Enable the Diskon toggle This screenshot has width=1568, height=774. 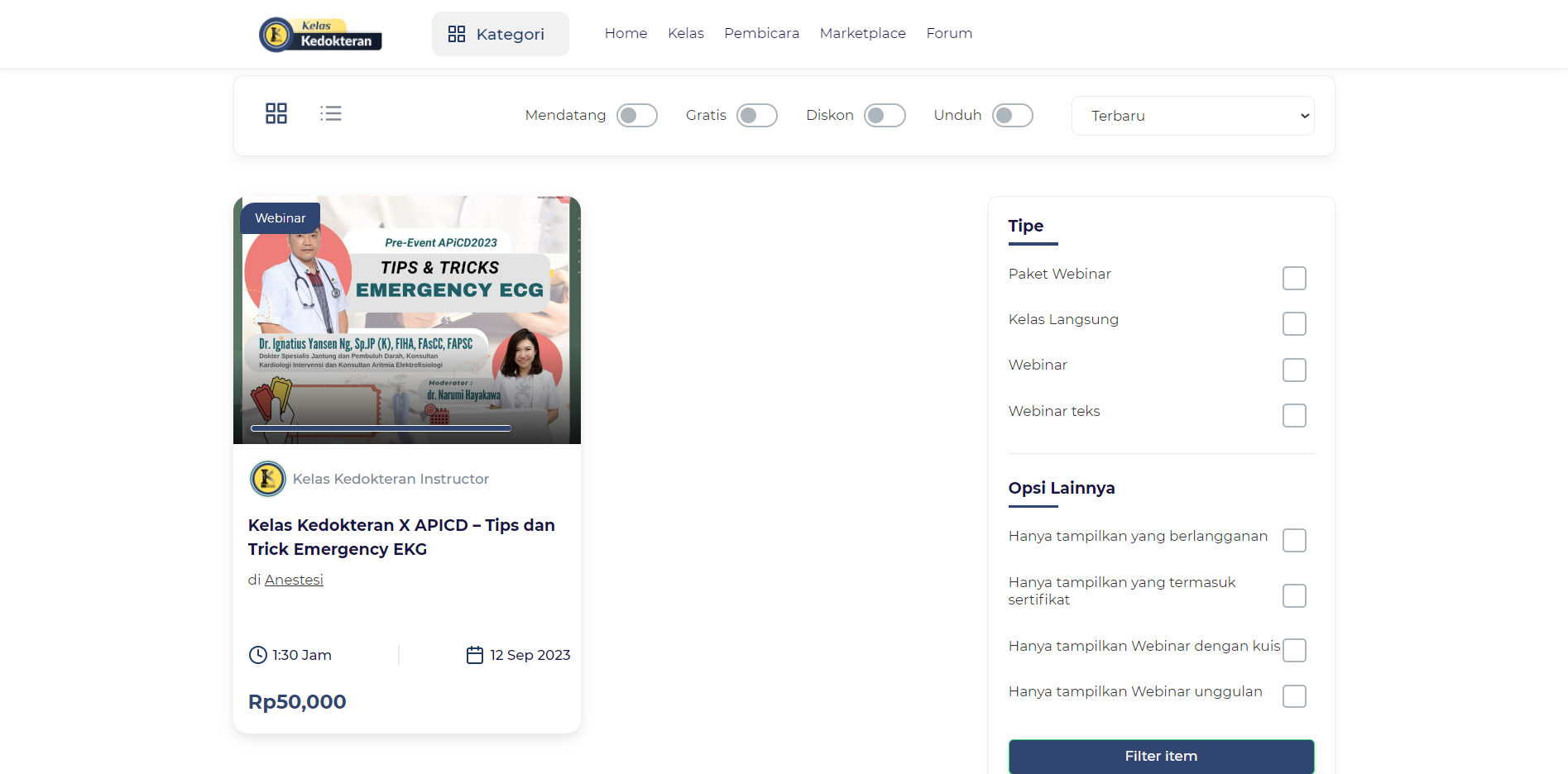[884, 116]
